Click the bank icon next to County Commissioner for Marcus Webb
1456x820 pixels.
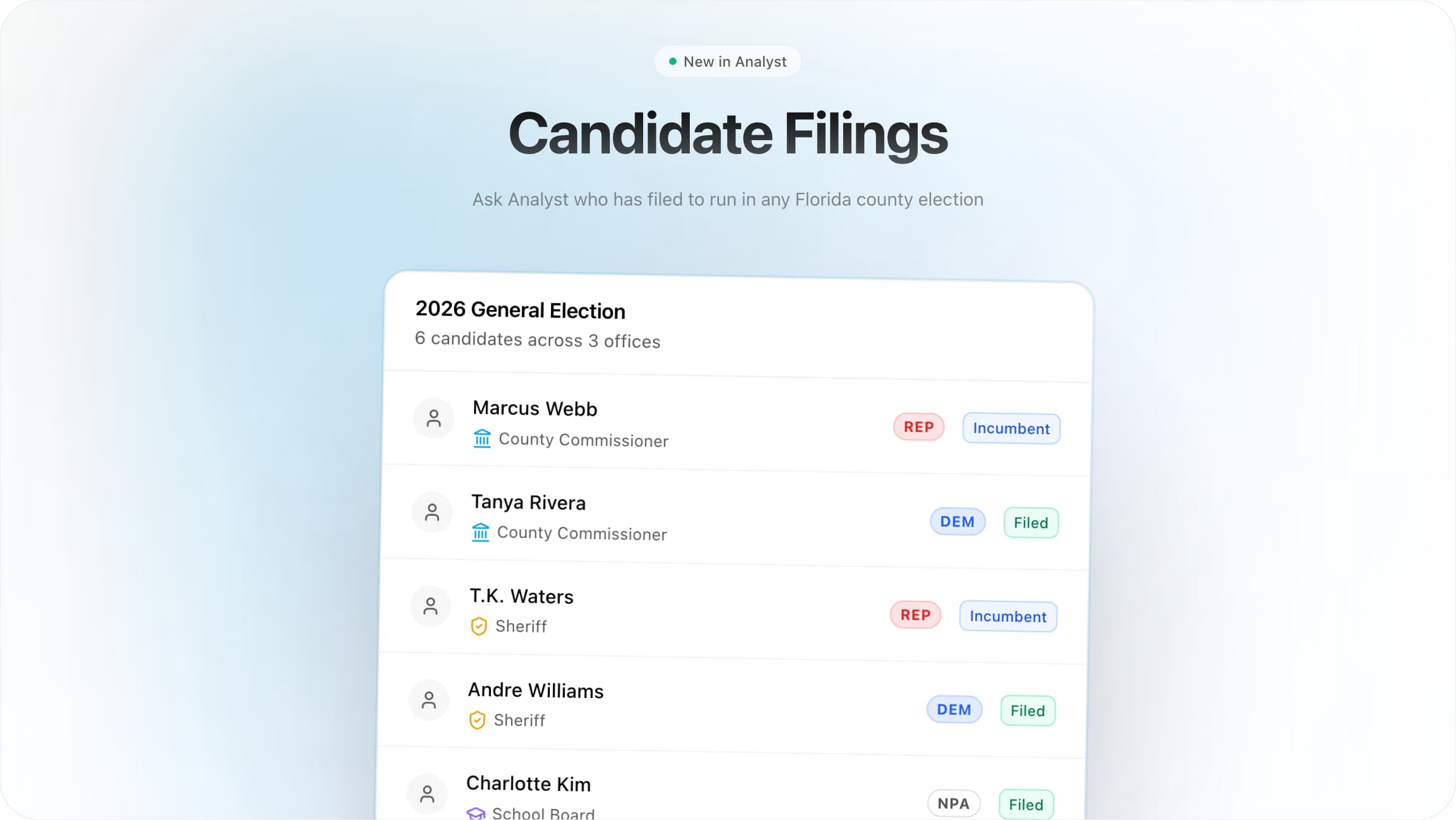[481, 439]
